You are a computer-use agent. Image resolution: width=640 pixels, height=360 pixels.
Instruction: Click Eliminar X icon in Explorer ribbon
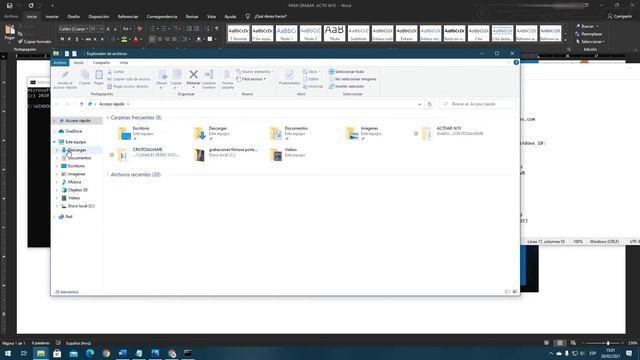193,75
